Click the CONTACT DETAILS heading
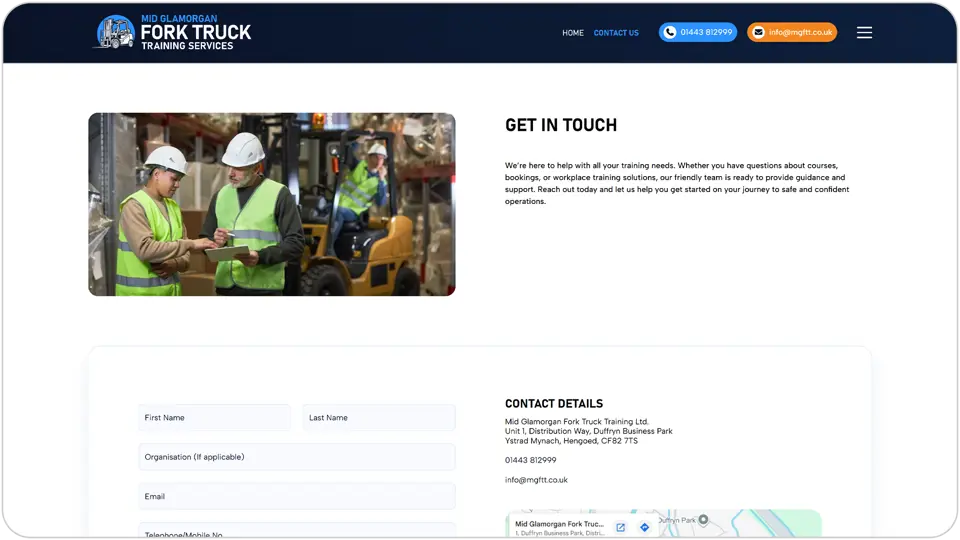Image resolution: width=960 pixels, height=540 pixels. 553,403
